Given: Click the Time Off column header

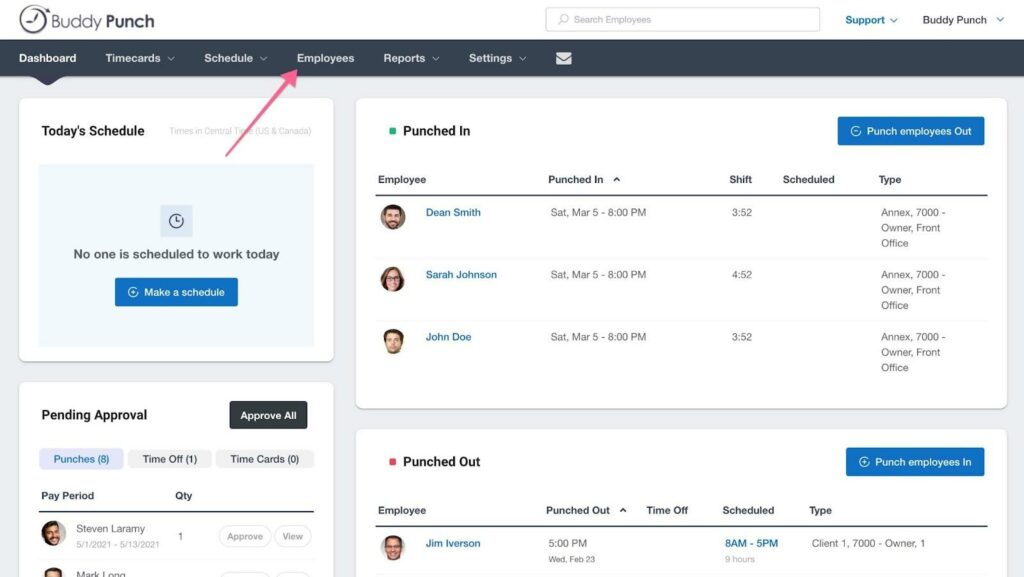Looking at the screenshot, I should 667,510.
